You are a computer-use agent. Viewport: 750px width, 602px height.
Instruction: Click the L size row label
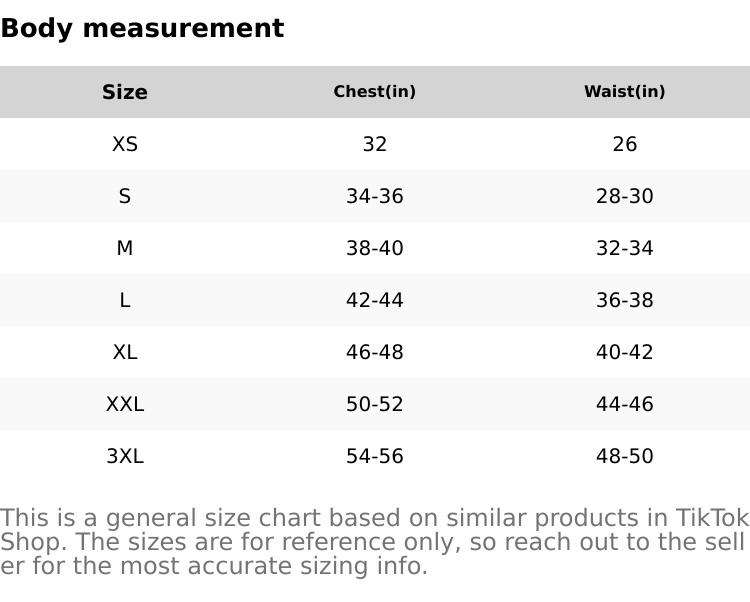(125, 300)
